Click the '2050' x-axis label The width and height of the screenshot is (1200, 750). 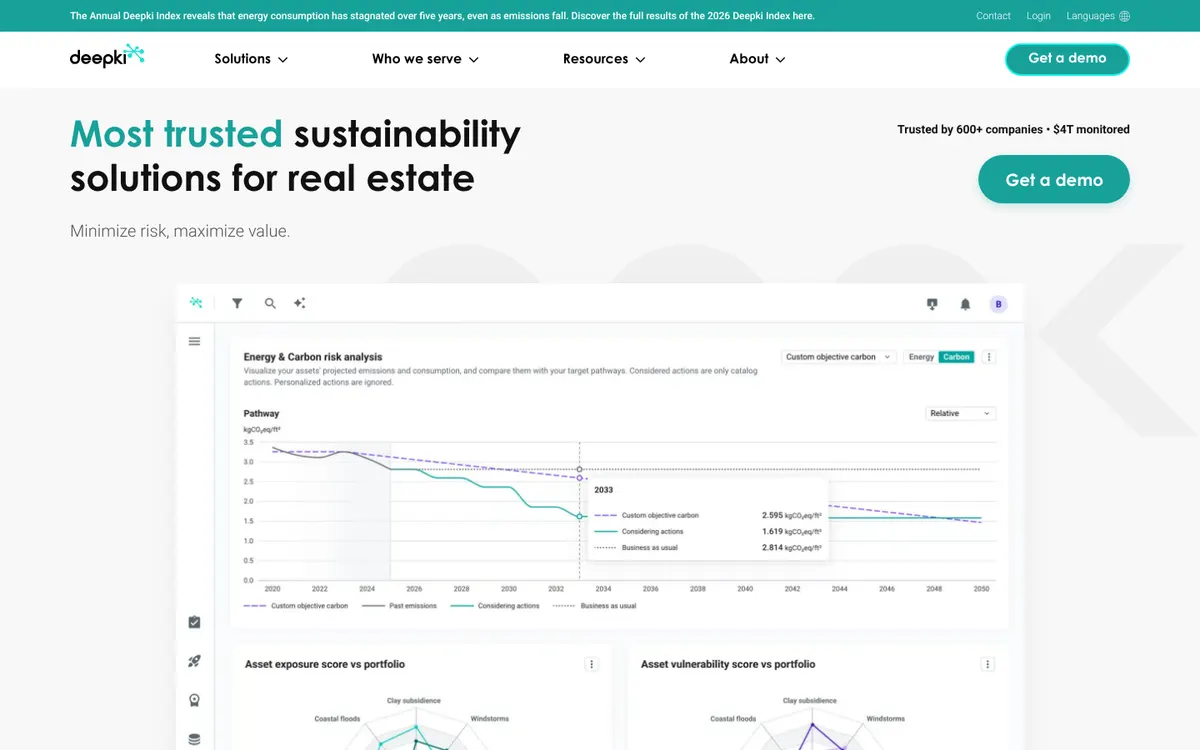(982, 589)
